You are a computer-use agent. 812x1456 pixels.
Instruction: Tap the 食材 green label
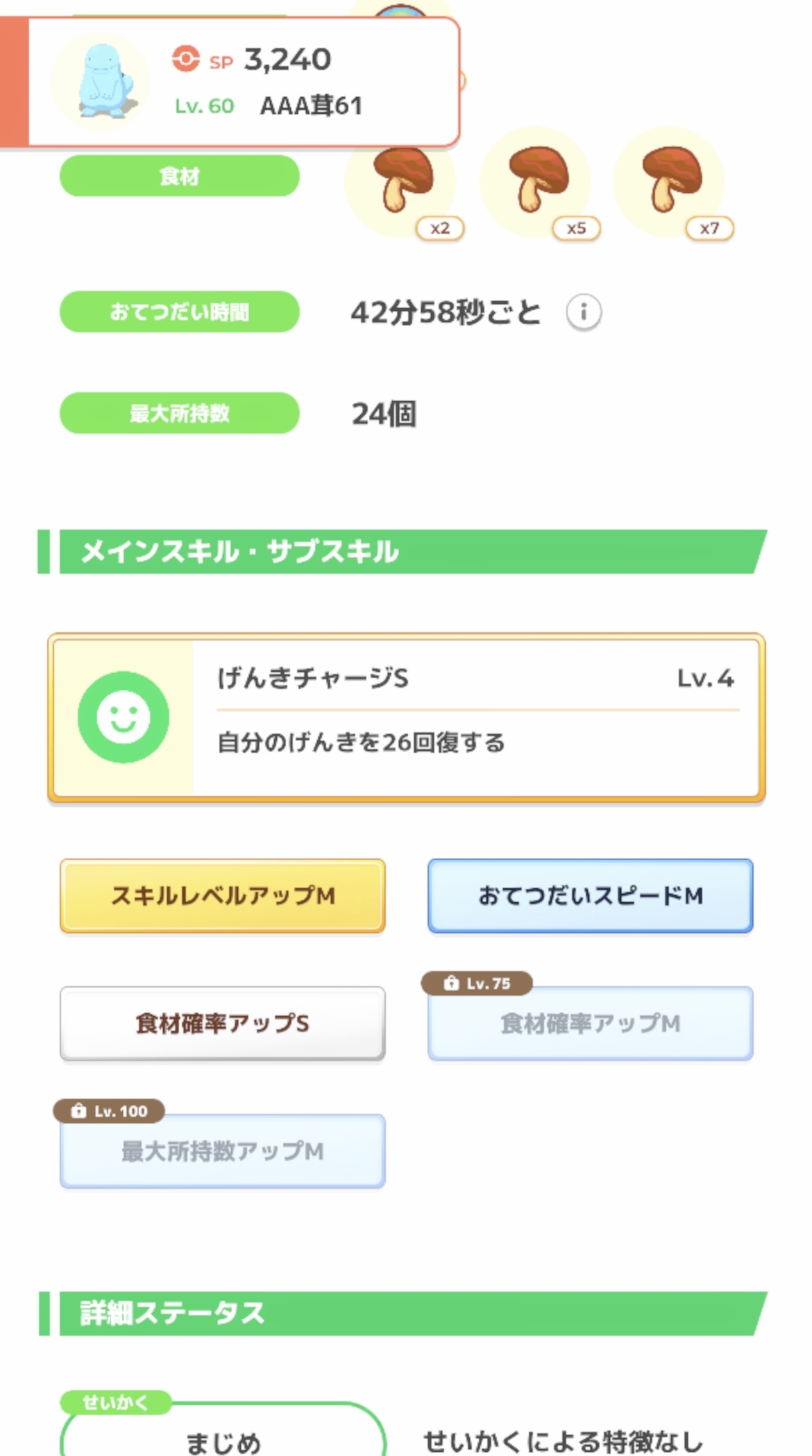click(180, 176)
